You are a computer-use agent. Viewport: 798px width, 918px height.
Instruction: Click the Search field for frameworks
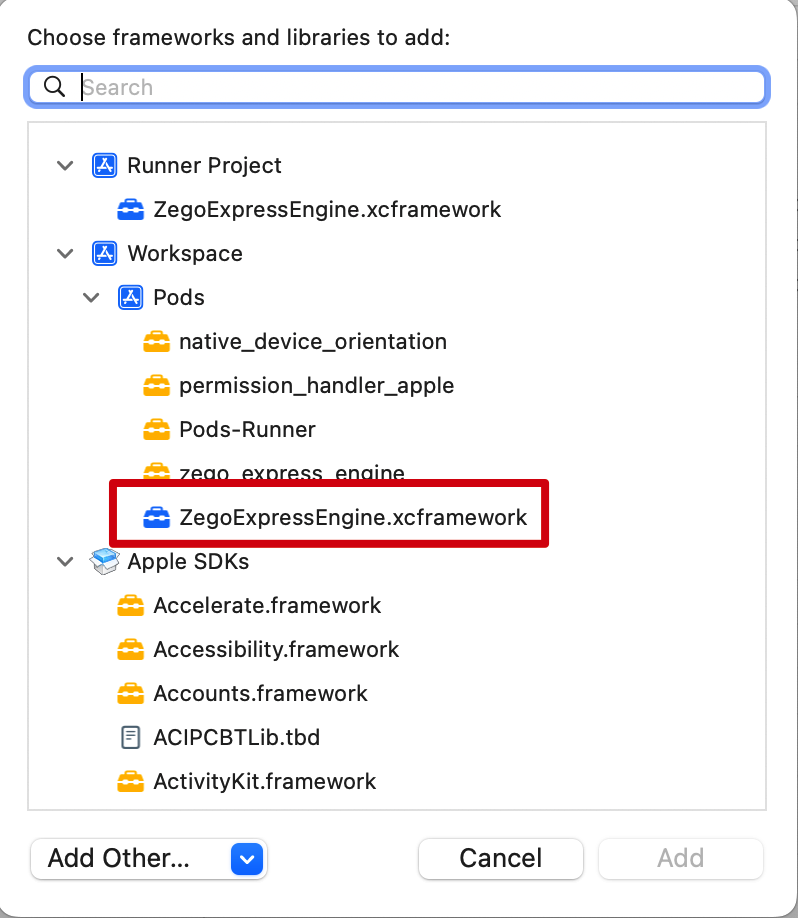pos(396,87)
